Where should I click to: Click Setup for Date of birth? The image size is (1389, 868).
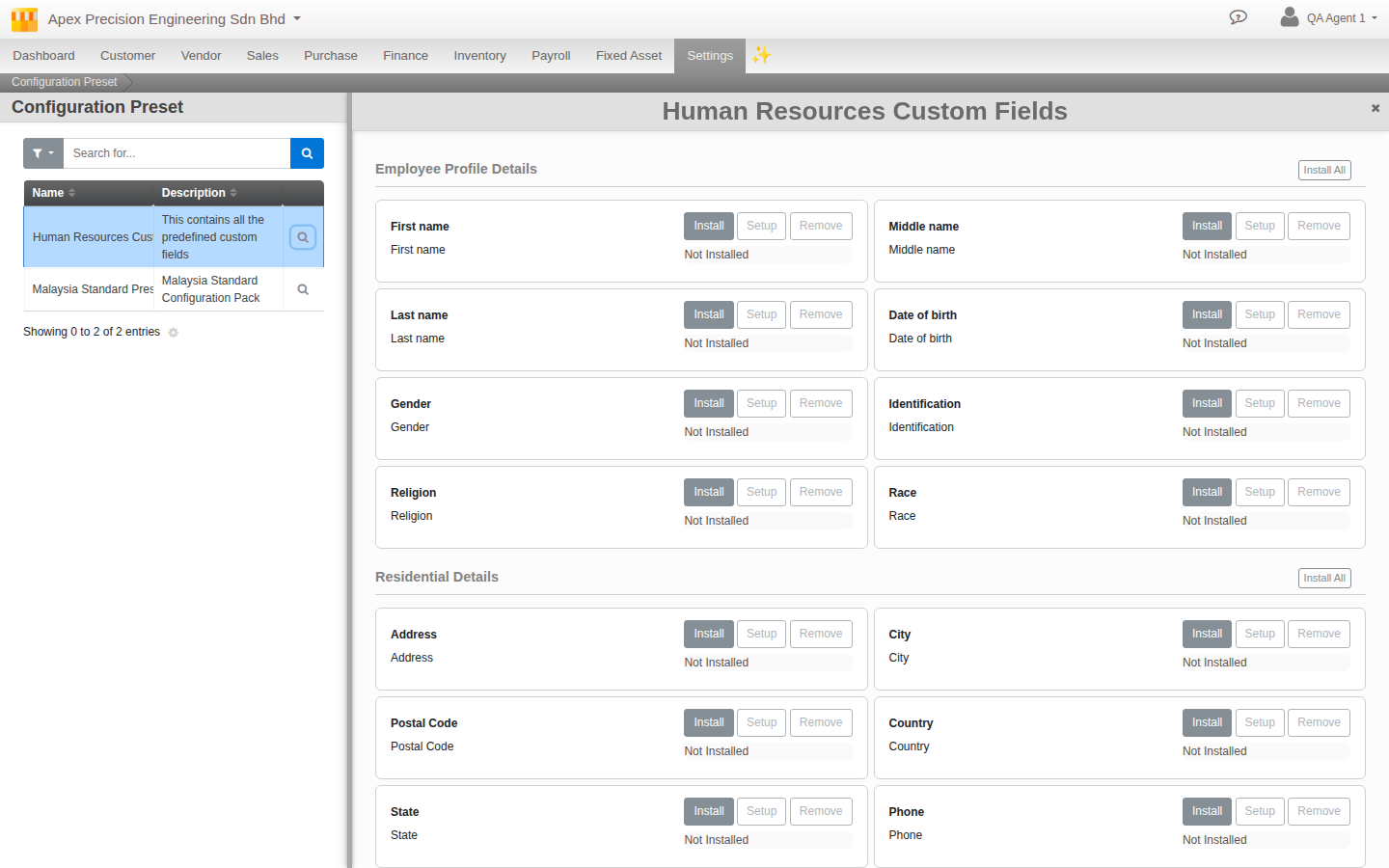point(1260,314)
